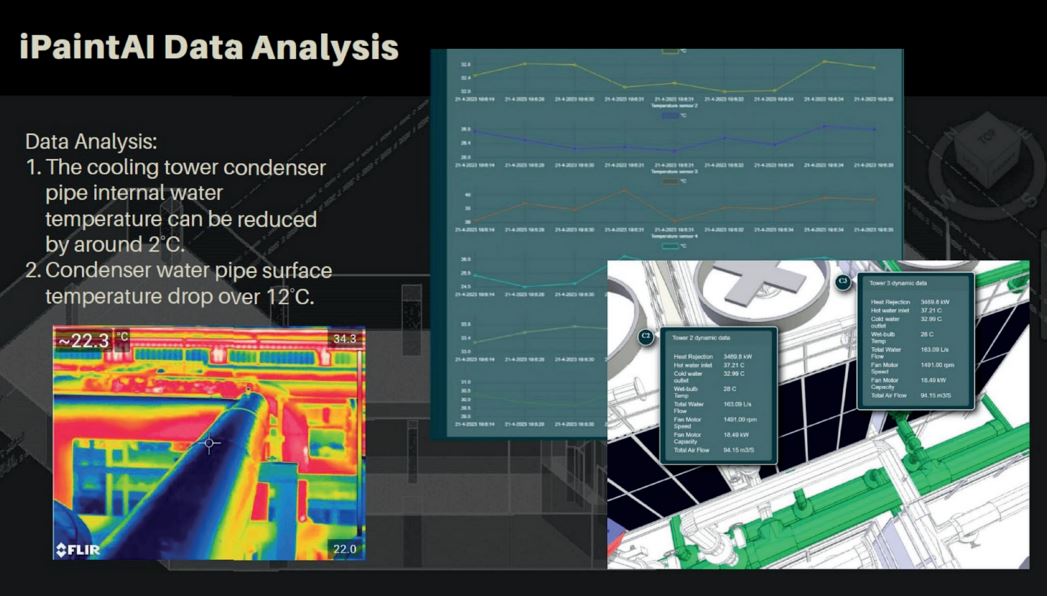Toggle the brown °C legend swatch under Temperature sensor 3
This screenshot has height=596, width=1048.
tap(670, 181)
